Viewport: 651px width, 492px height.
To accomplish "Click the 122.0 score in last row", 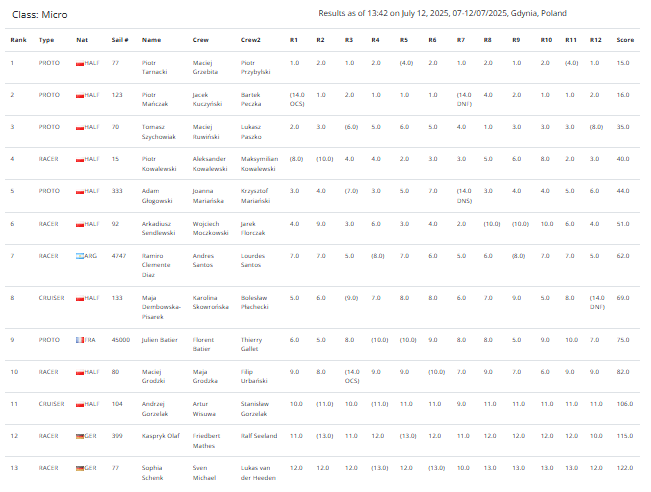I will [625, 468].
